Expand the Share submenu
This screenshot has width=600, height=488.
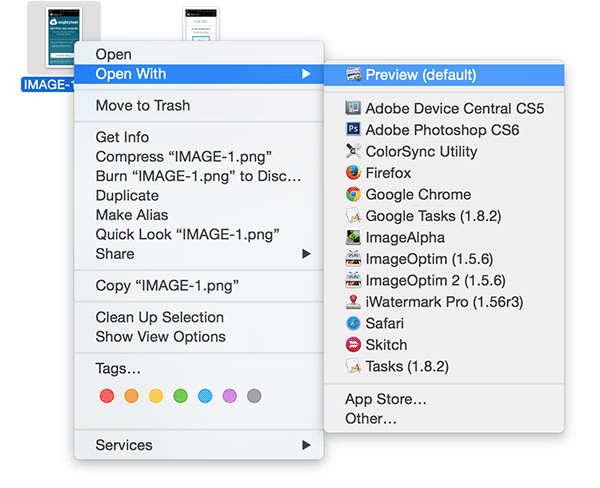[x=305, y=254]
